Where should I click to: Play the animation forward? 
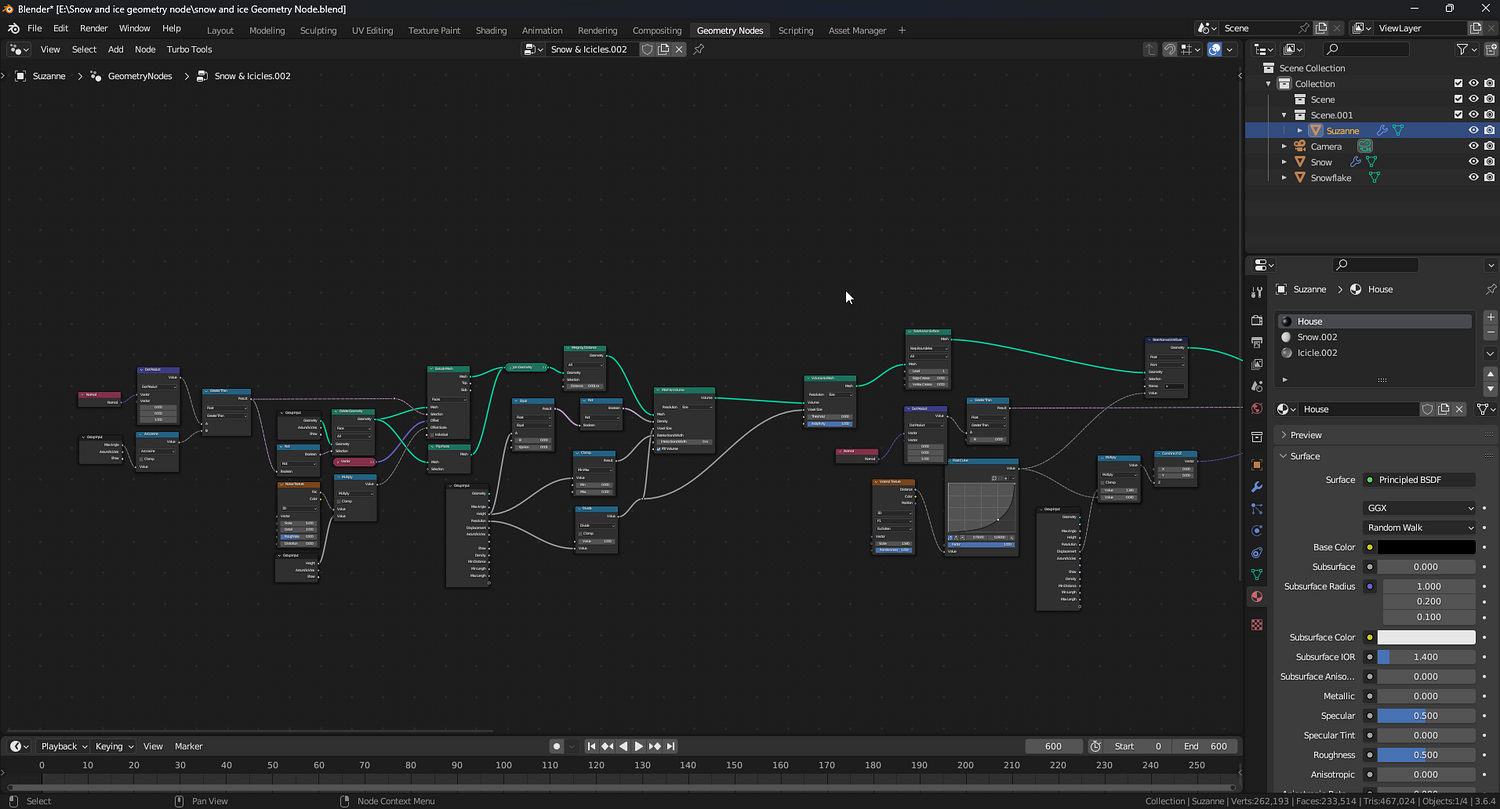pos(639,746)
